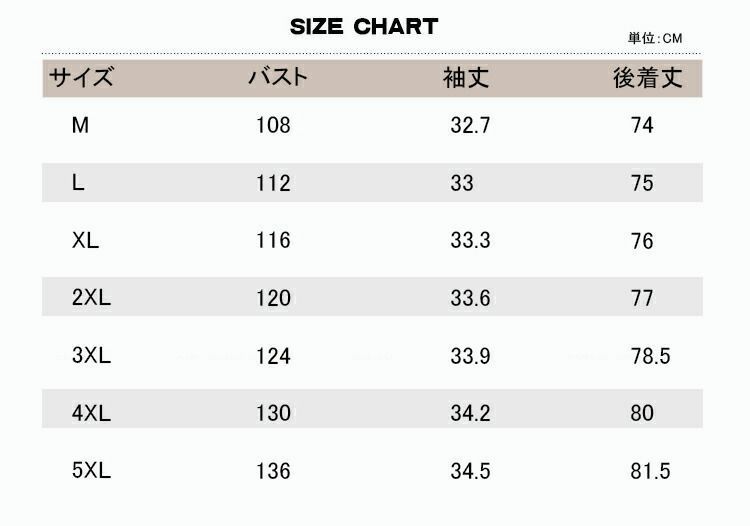
Task: Select the 4XL size row label
Action: (x=91, y=413)
